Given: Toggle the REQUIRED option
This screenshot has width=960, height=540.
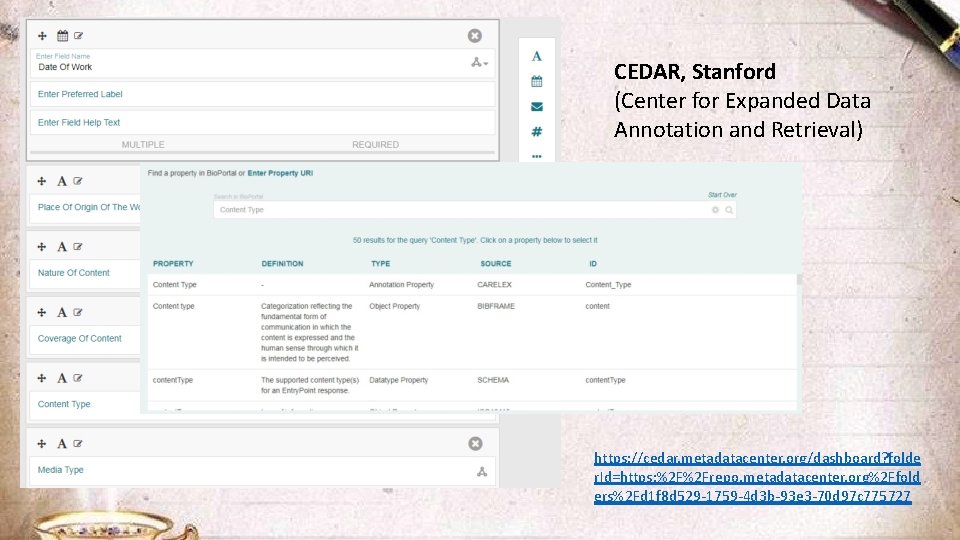Looking at the screenshot, I should 375,144.
